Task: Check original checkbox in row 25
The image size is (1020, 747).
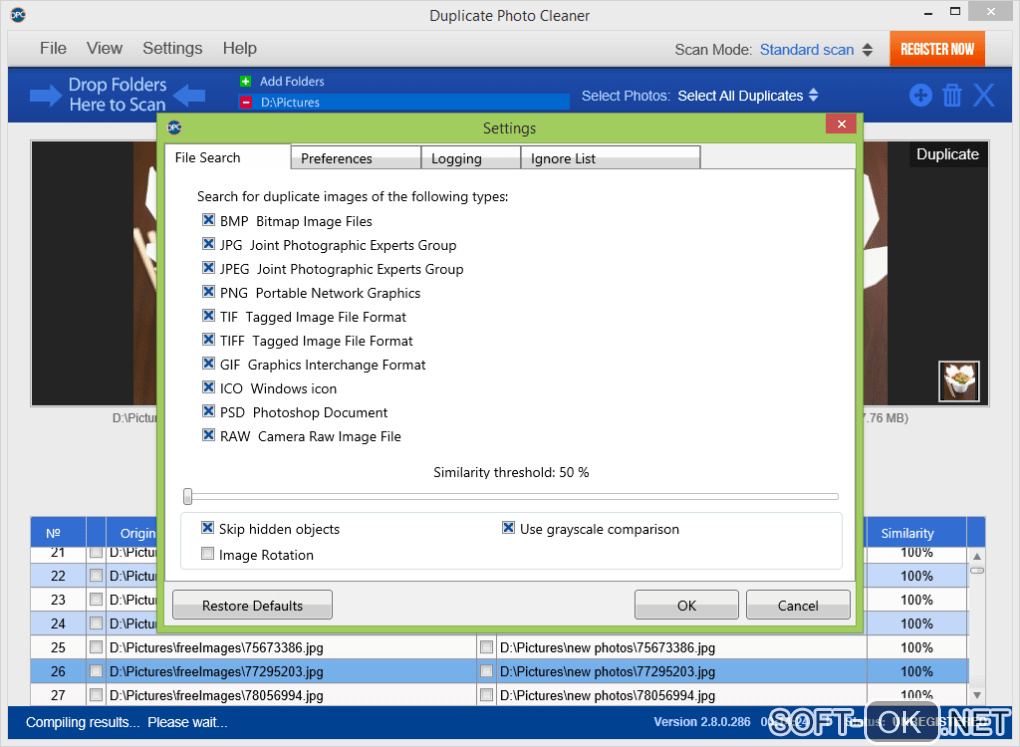Action: click(x=96, y=647)
